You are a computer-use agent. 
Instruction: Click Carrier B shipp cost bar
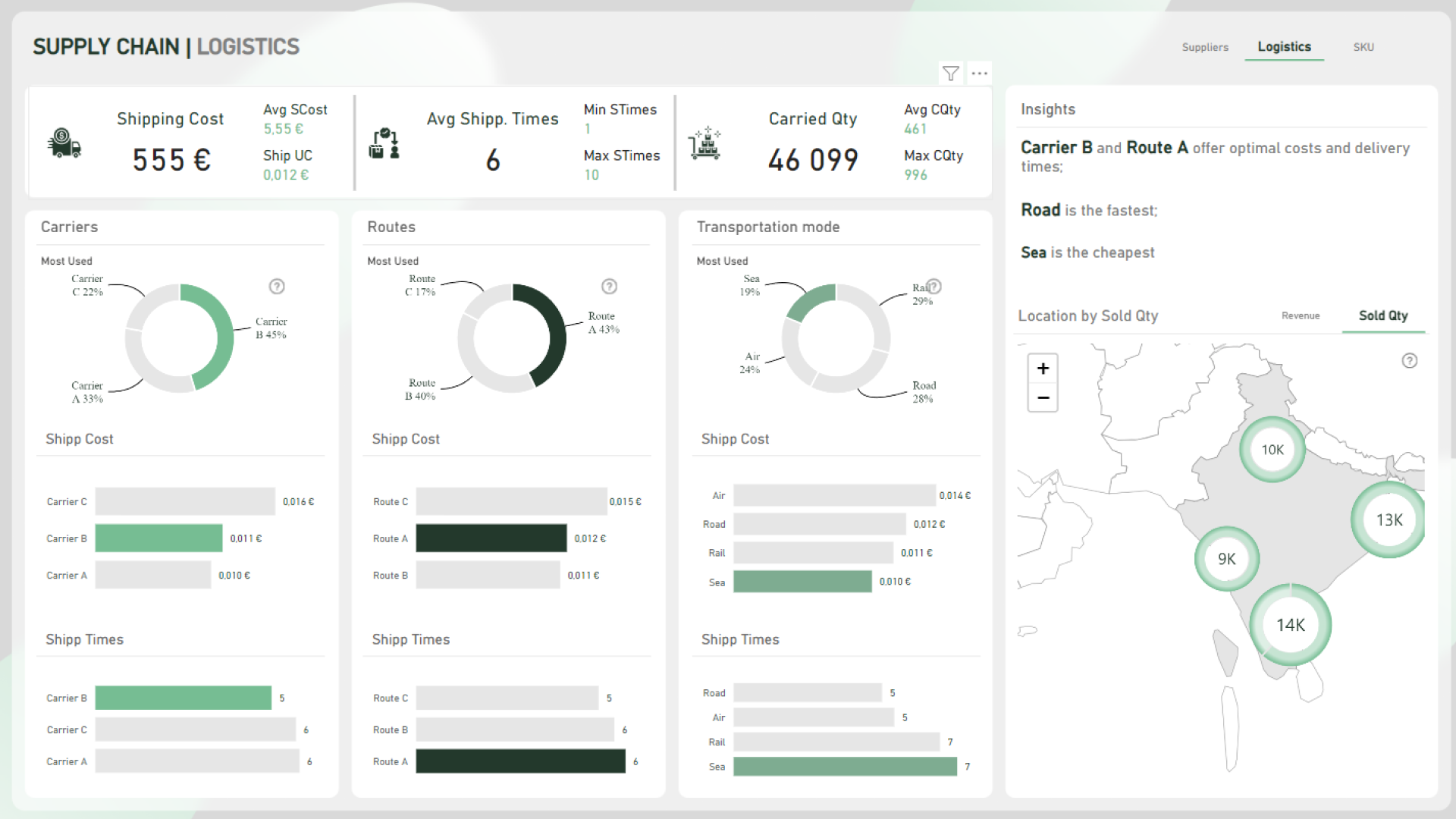(x=158, y=538)
